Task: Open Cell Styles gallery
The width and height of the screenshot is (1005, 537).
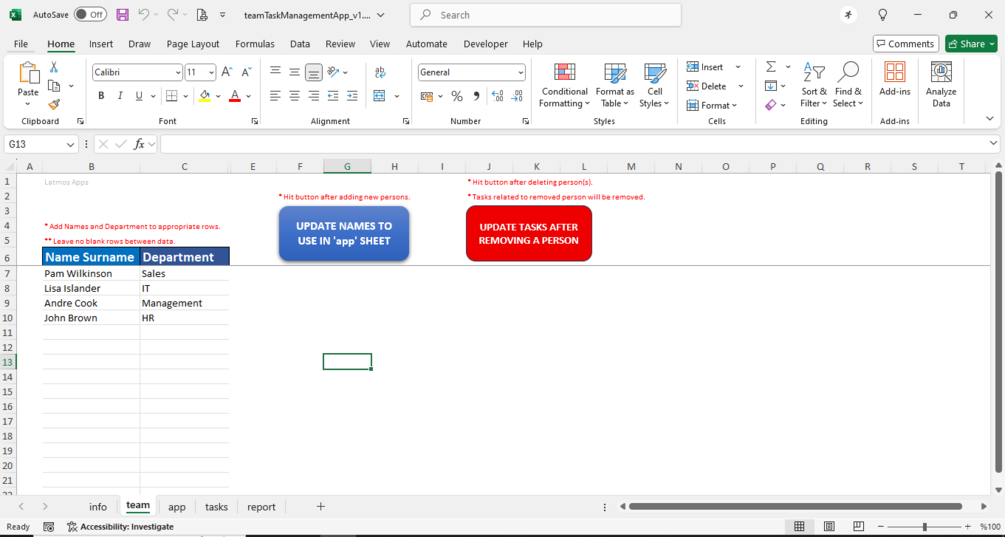Action: pos(654,85)
